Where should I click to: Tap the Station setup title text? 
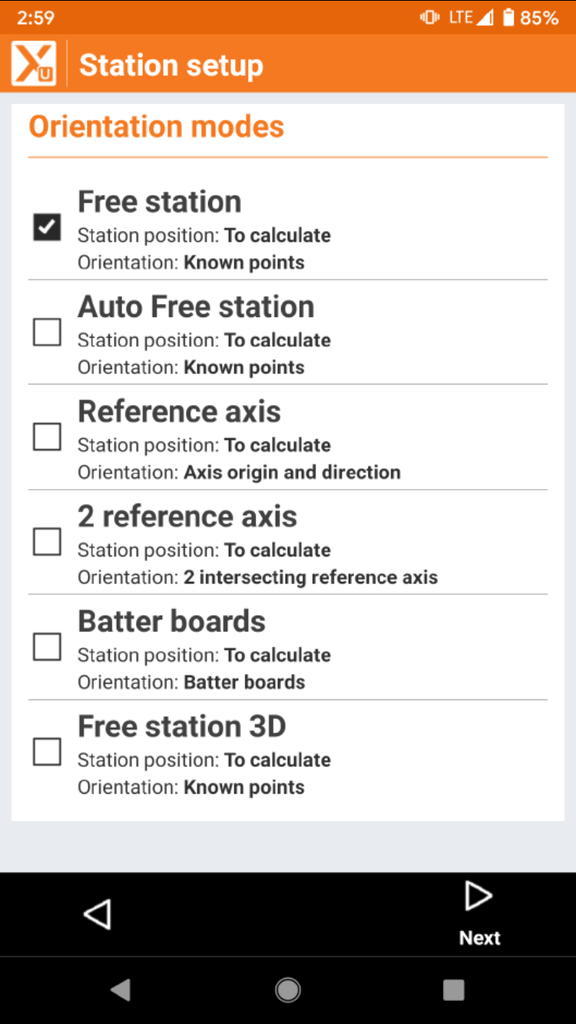(x=171, y=64)
